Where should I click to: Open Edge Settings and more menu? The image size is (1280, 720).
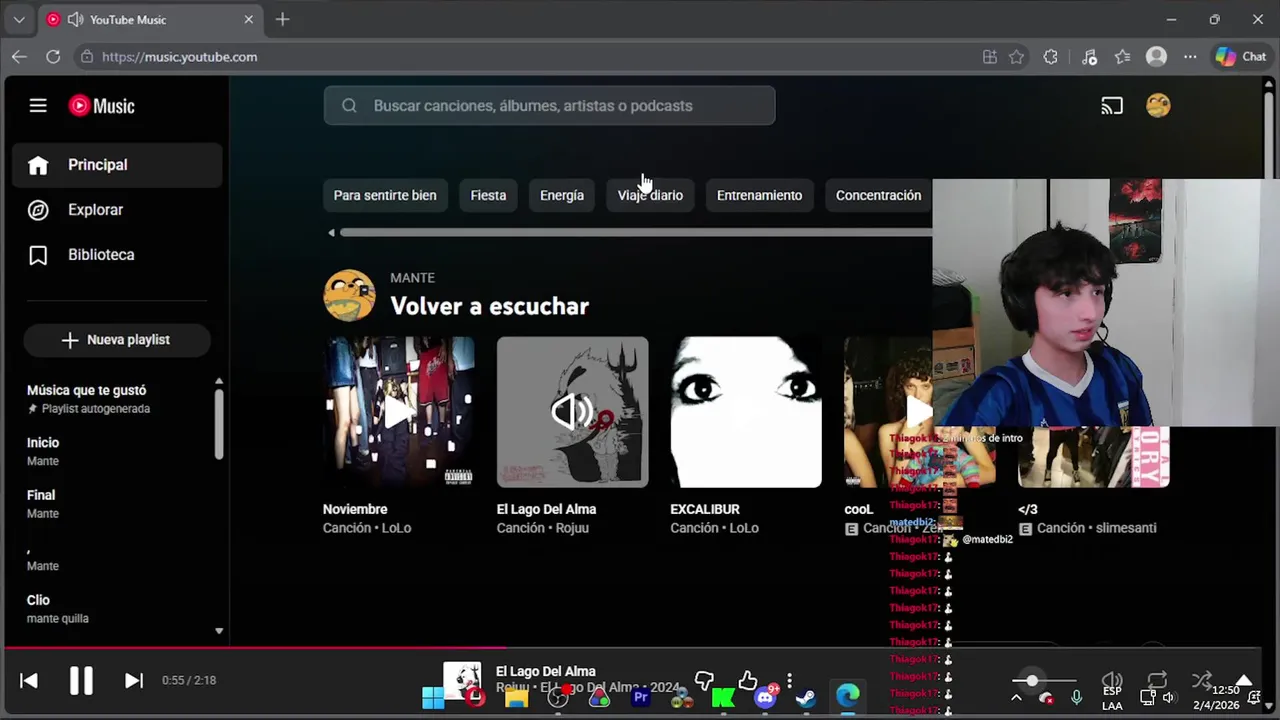(1190, 57)
